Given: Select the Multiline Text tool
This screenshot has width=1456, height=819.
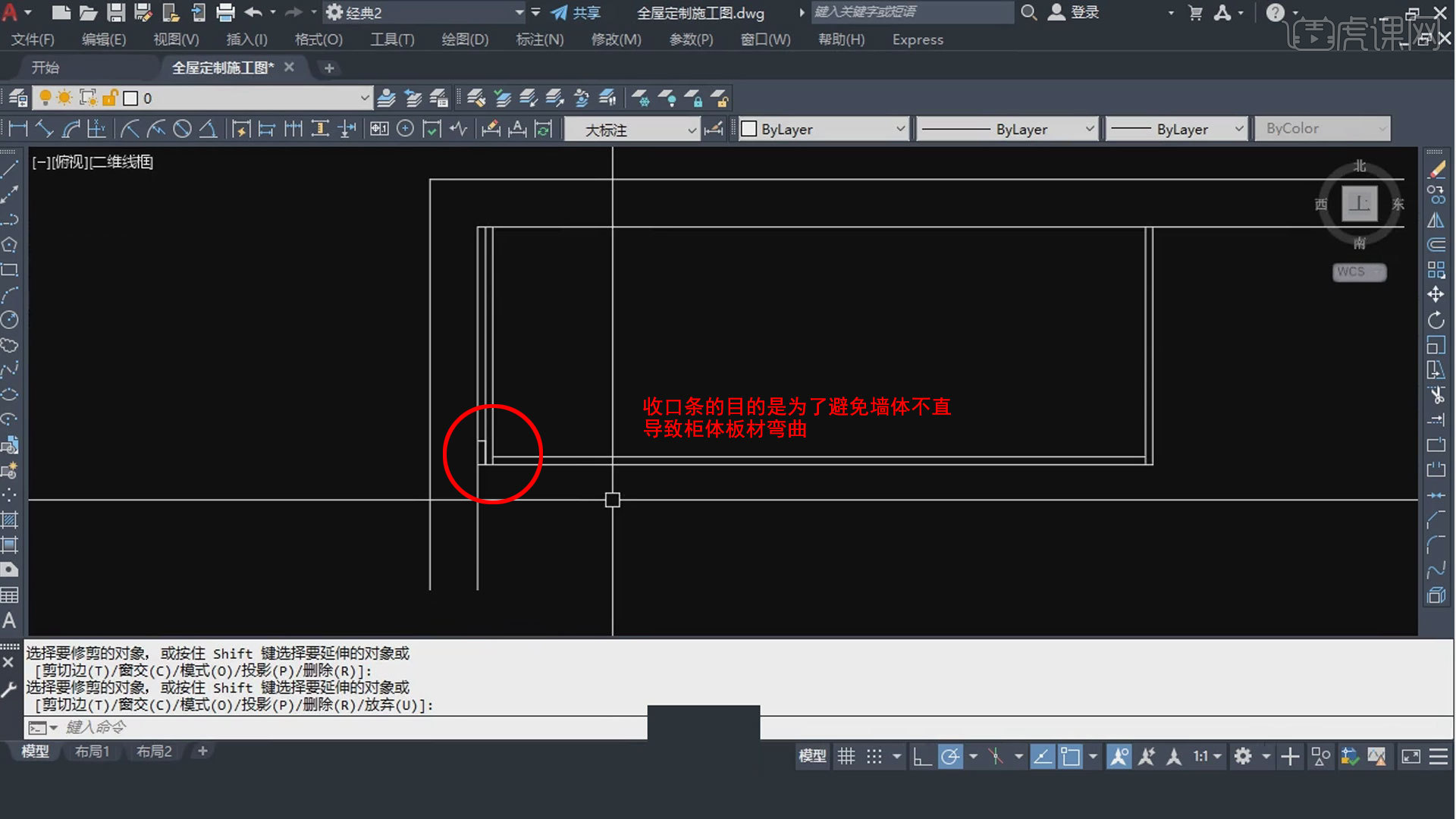Looking at the screenshot, I should pyautogui.click(x=9, y=620).
